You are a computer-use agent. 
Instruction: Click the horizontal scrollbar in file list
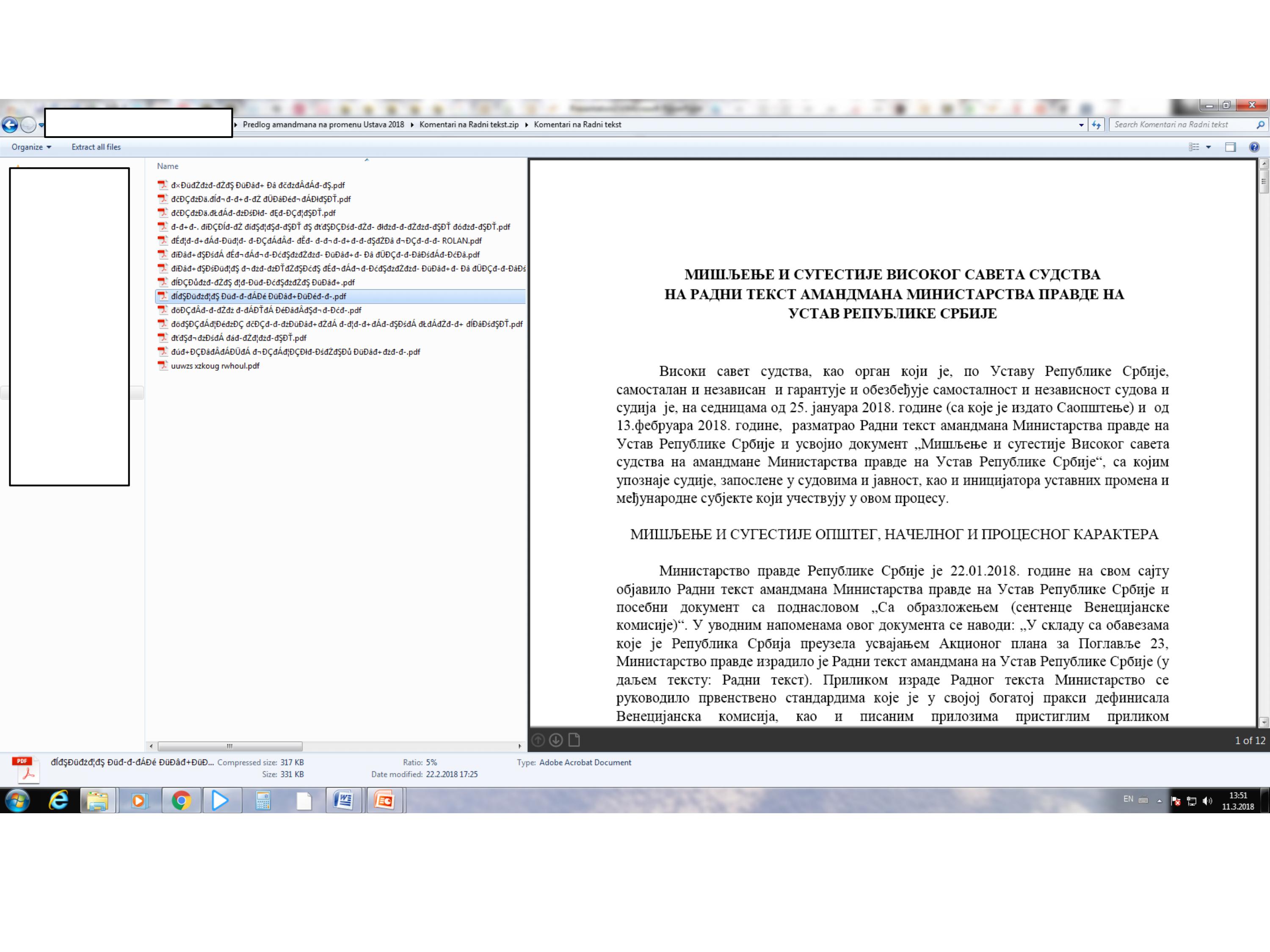229,746
